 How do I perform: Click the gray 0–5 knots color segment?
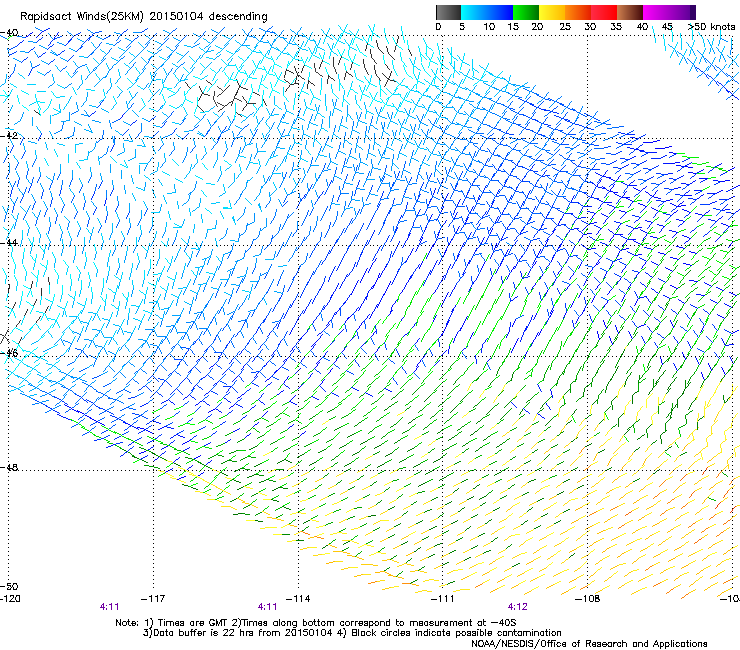pos(448,12)
